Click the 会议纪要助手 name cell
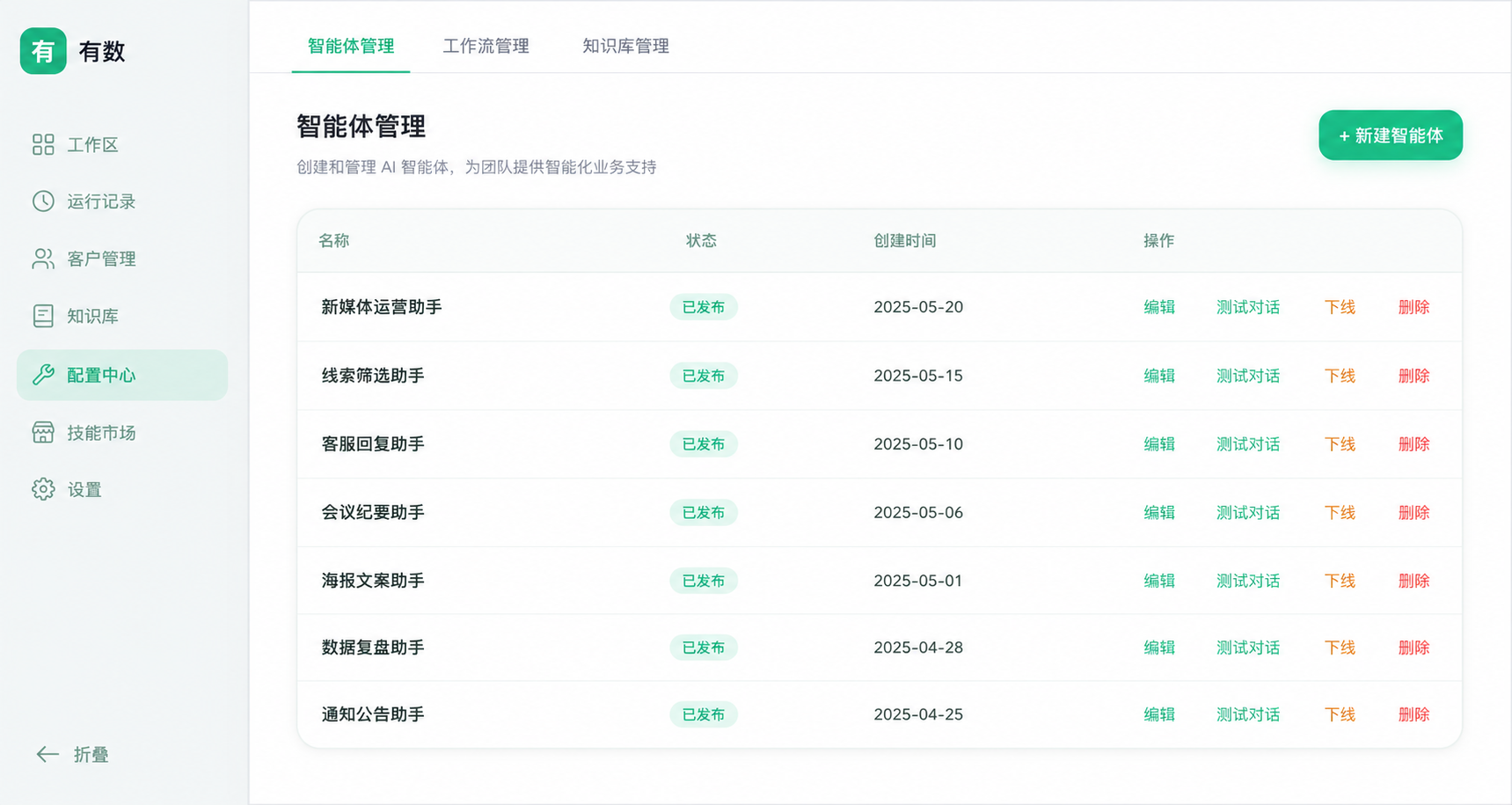1512x805 pixels. pos(373,513)
